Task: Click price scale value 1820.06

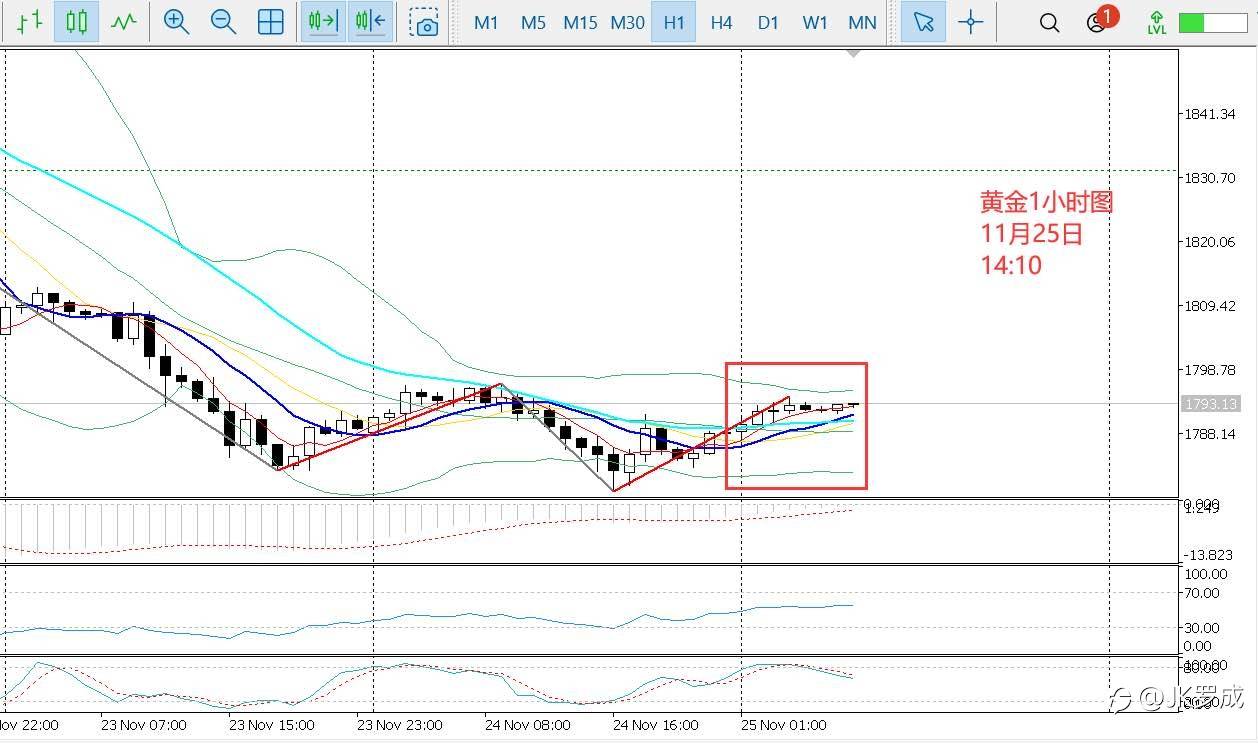Action: pos(1209,242)
